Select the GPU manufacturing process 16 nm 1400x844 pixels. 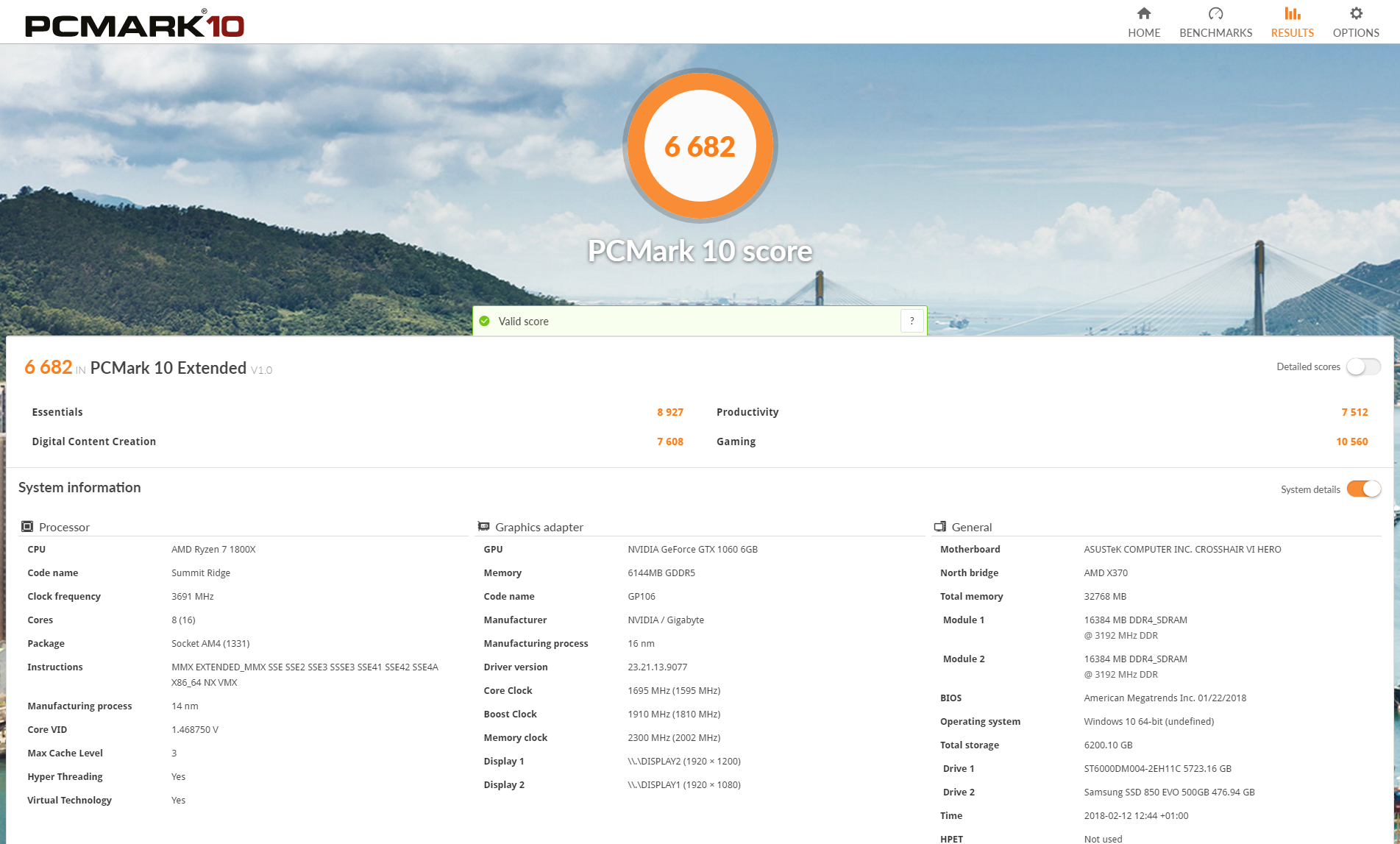[x=641, y=644]
